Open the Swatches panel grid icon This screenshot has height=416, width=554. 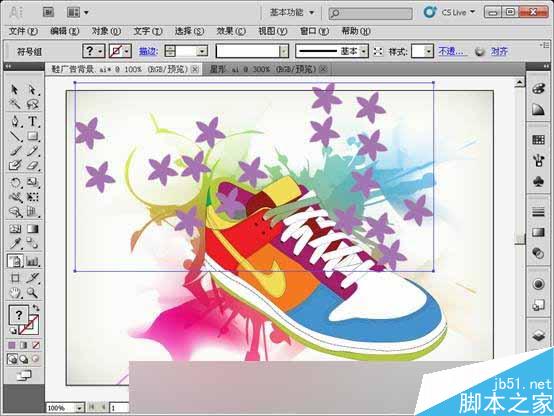538,140
